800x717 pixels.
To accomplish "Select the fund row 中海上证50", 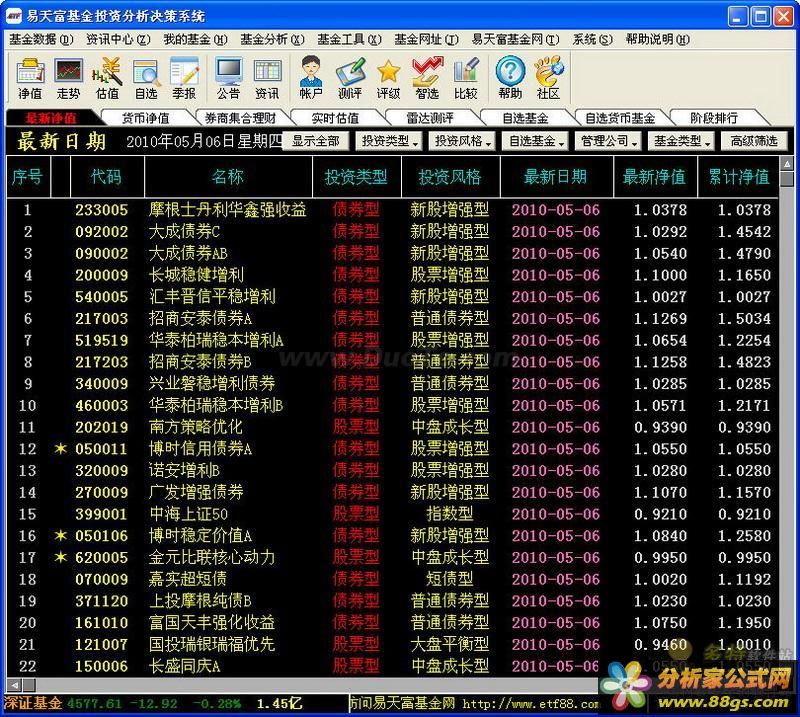I will 392,514.
